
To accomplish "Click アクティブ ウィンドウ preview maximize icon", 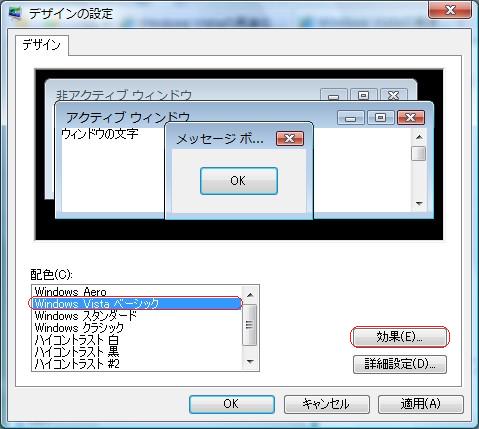I will point(380,118).
